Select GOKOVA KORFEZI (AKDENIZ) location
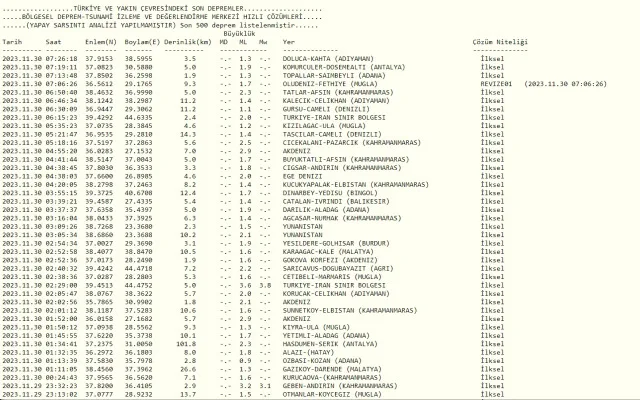The height and width of the screenshot is (400, 640). [330, 260]
